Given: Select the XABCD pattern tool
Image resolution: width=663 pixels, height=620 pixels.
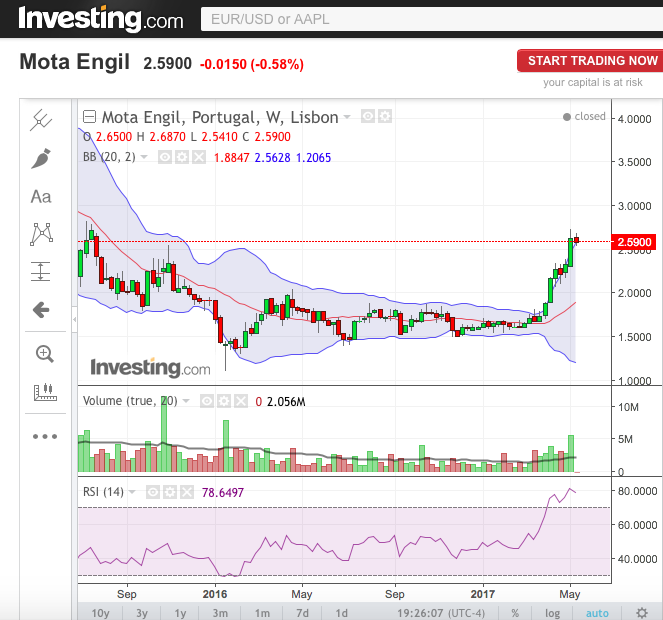Looking at the screenshot, I should 41,234.
